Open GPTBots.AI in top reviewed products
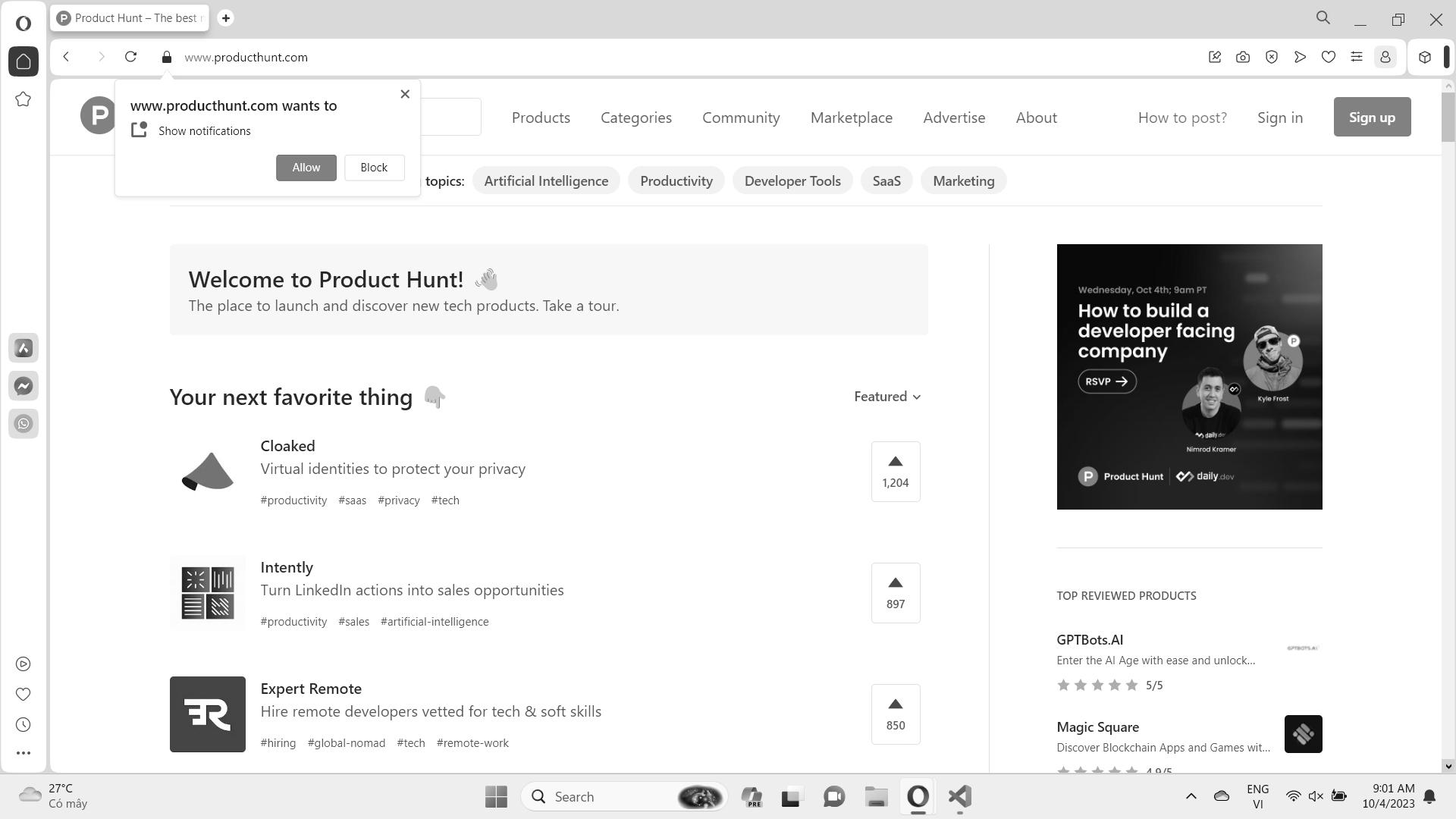 click(1090, 640)
